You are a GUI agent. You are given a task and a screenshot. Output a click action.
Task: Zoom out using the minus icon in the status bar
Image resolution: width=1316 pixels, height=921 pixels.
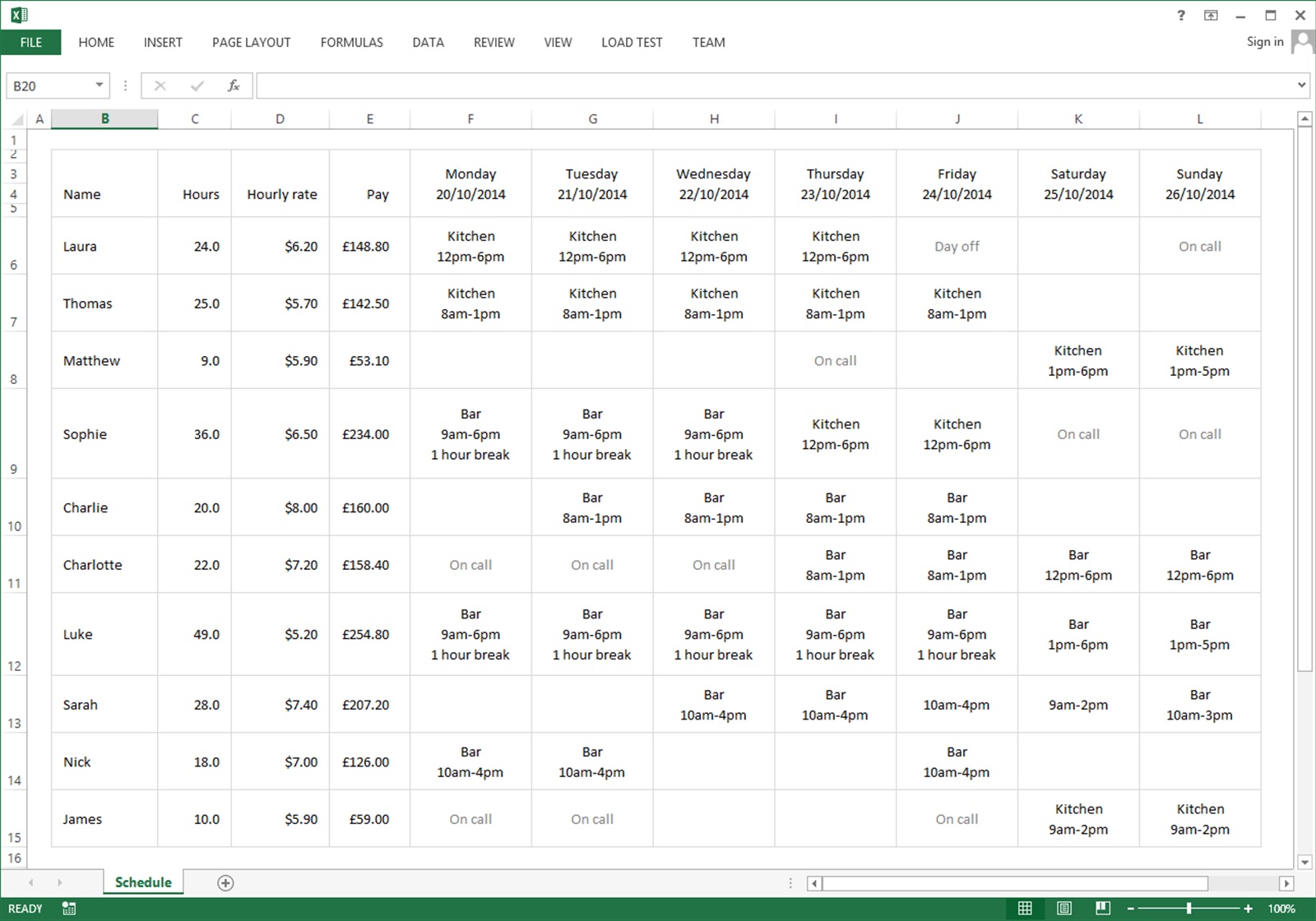click(1129, 908)
